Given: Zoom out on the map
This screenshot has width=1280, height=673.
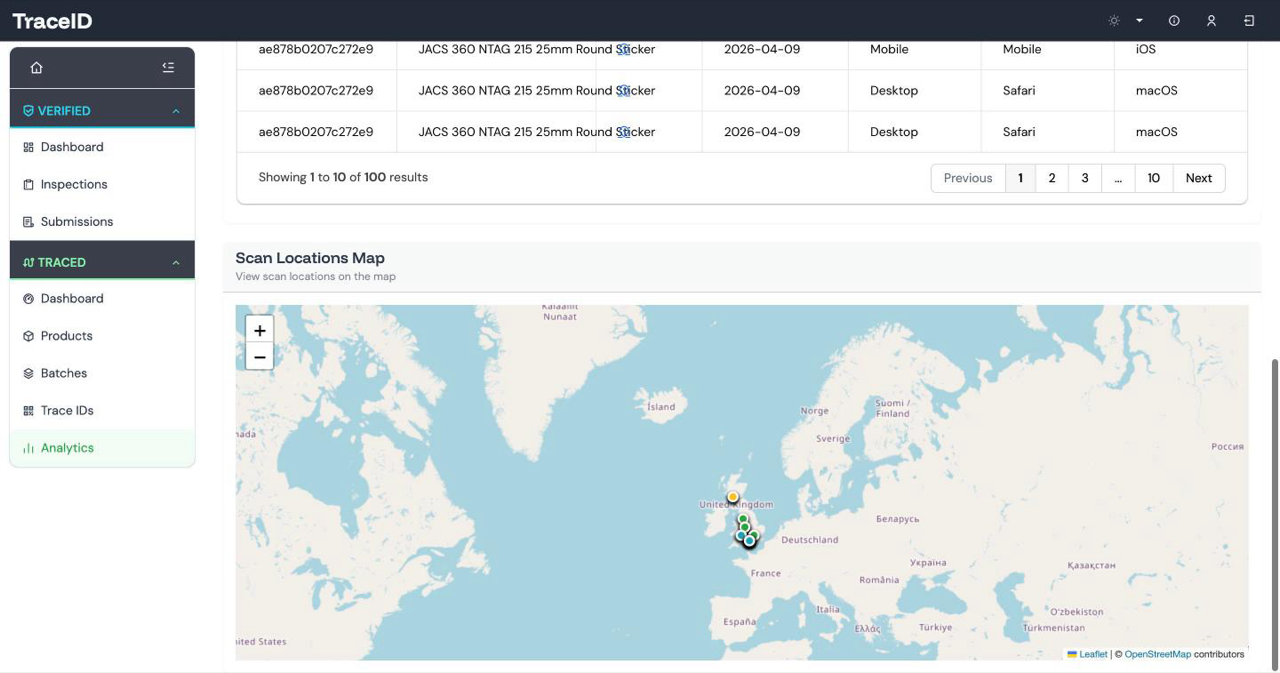Looking at the screenshot, I should (x=260, y=357).
